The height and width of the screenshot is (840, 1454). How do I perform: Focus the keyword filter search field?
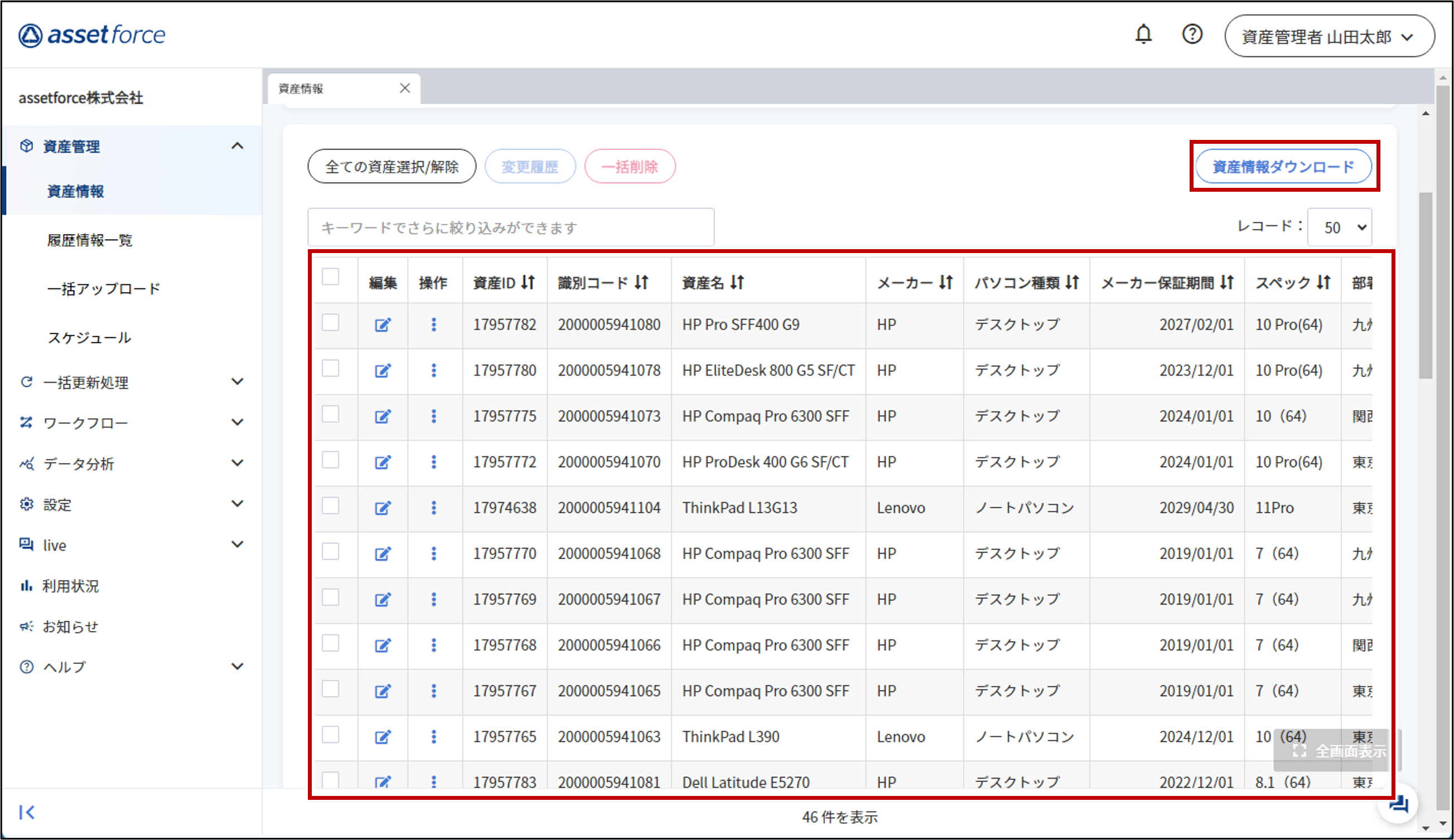pyautogui.click(x=511, y=227)
